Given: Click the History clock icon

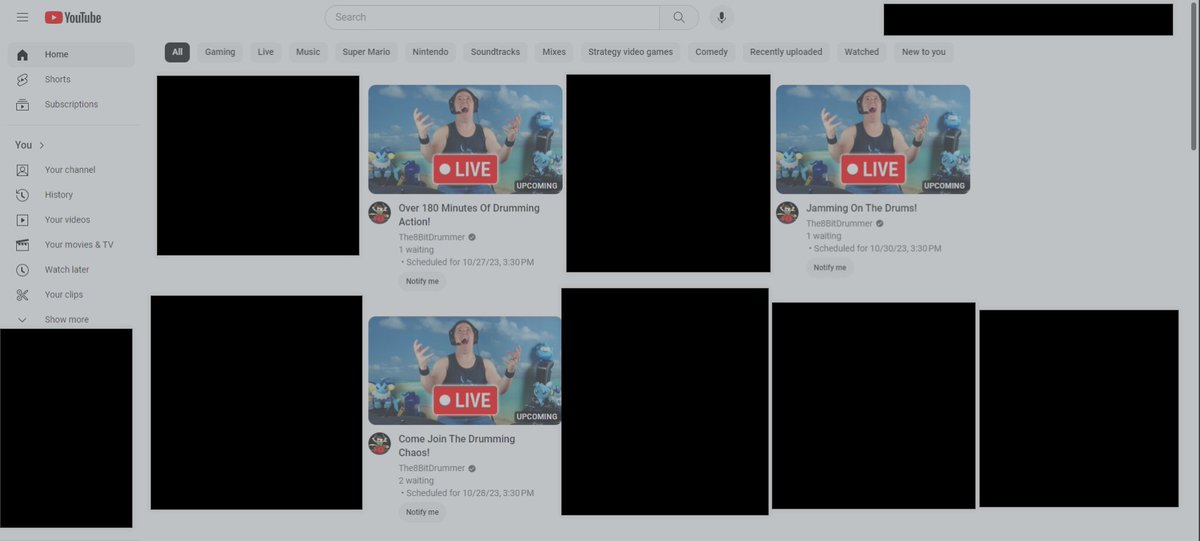Looking at the screenshot, I should point(22,195).
